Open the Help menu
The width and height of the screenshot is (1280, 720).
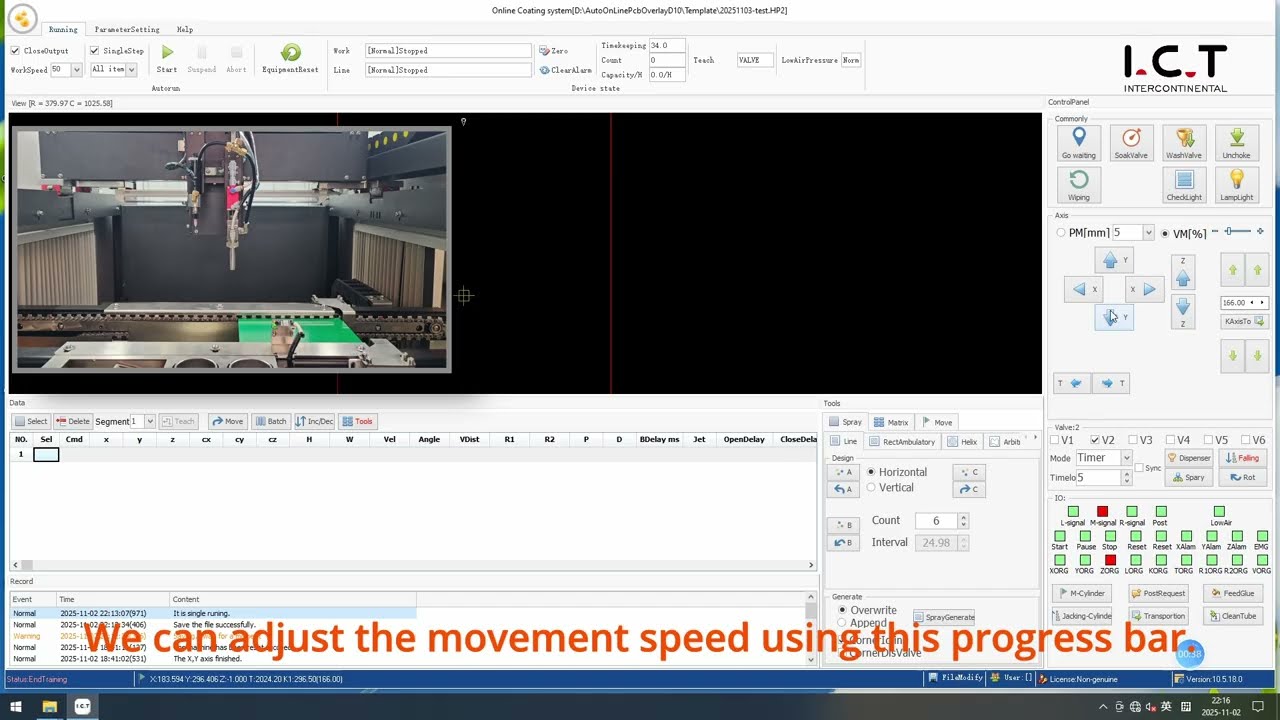(185, 29)
